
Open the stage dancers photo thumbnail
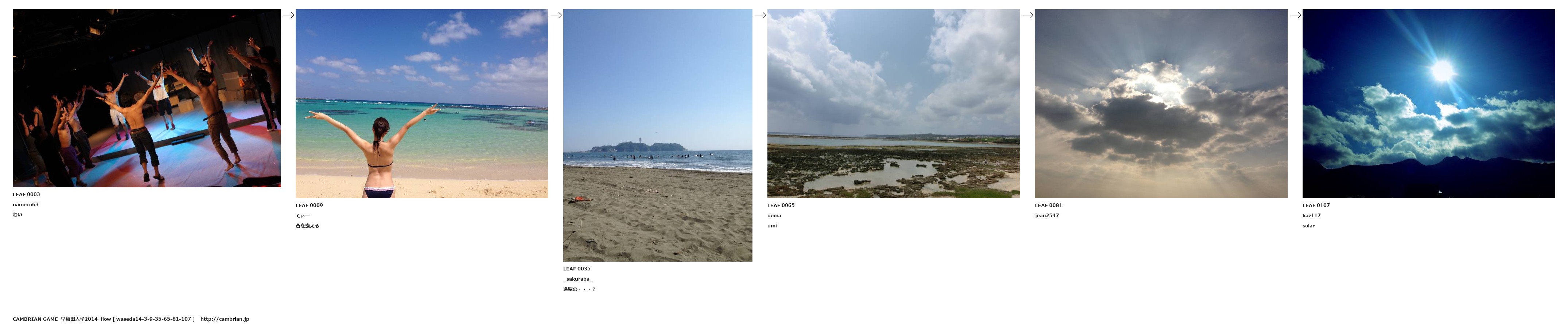147,98
